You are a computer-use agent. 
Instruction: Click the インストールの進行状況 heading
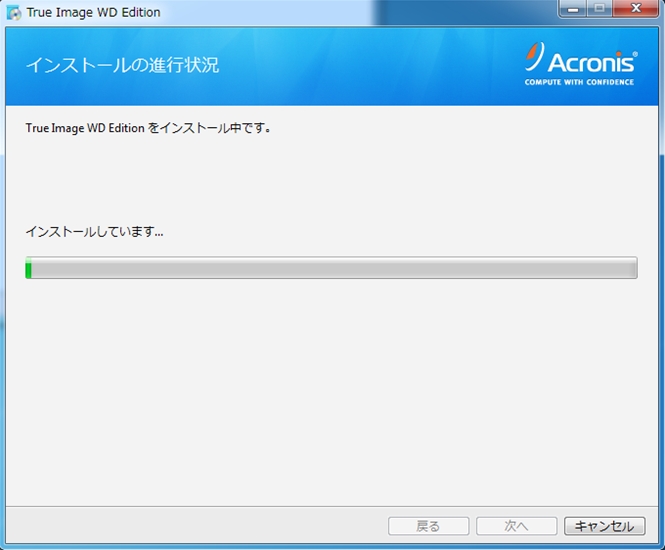point(123,65)
